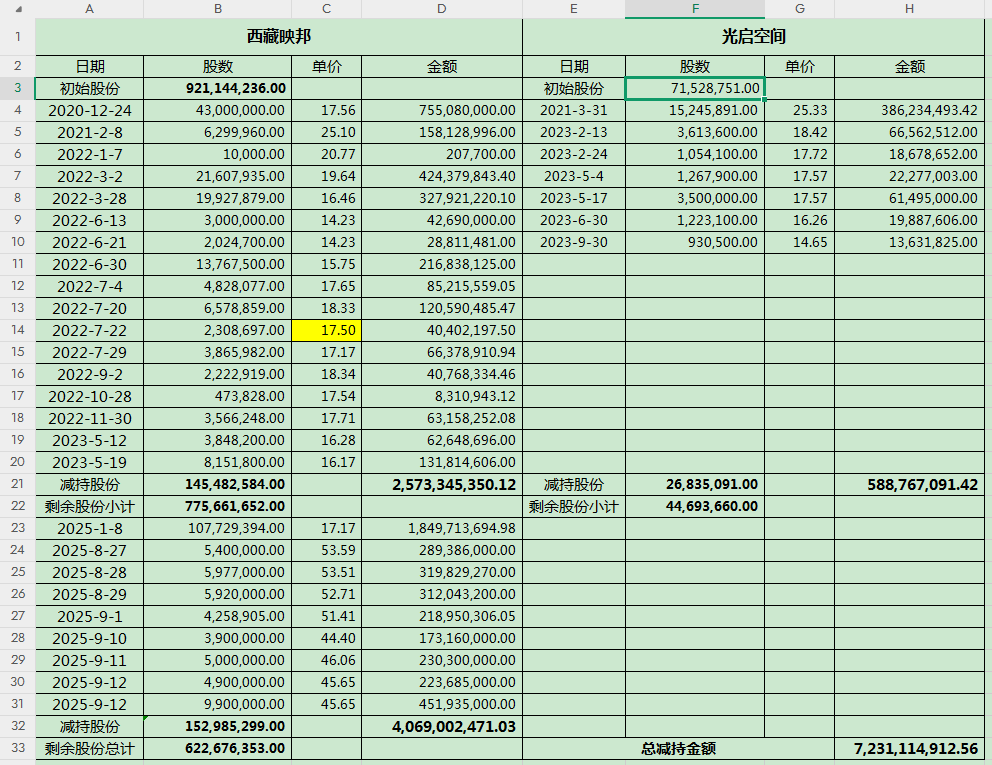Select share count 473,828.00
Image resolution: width=992 pixels, height=765 pixels.
[x=218, y=396]
